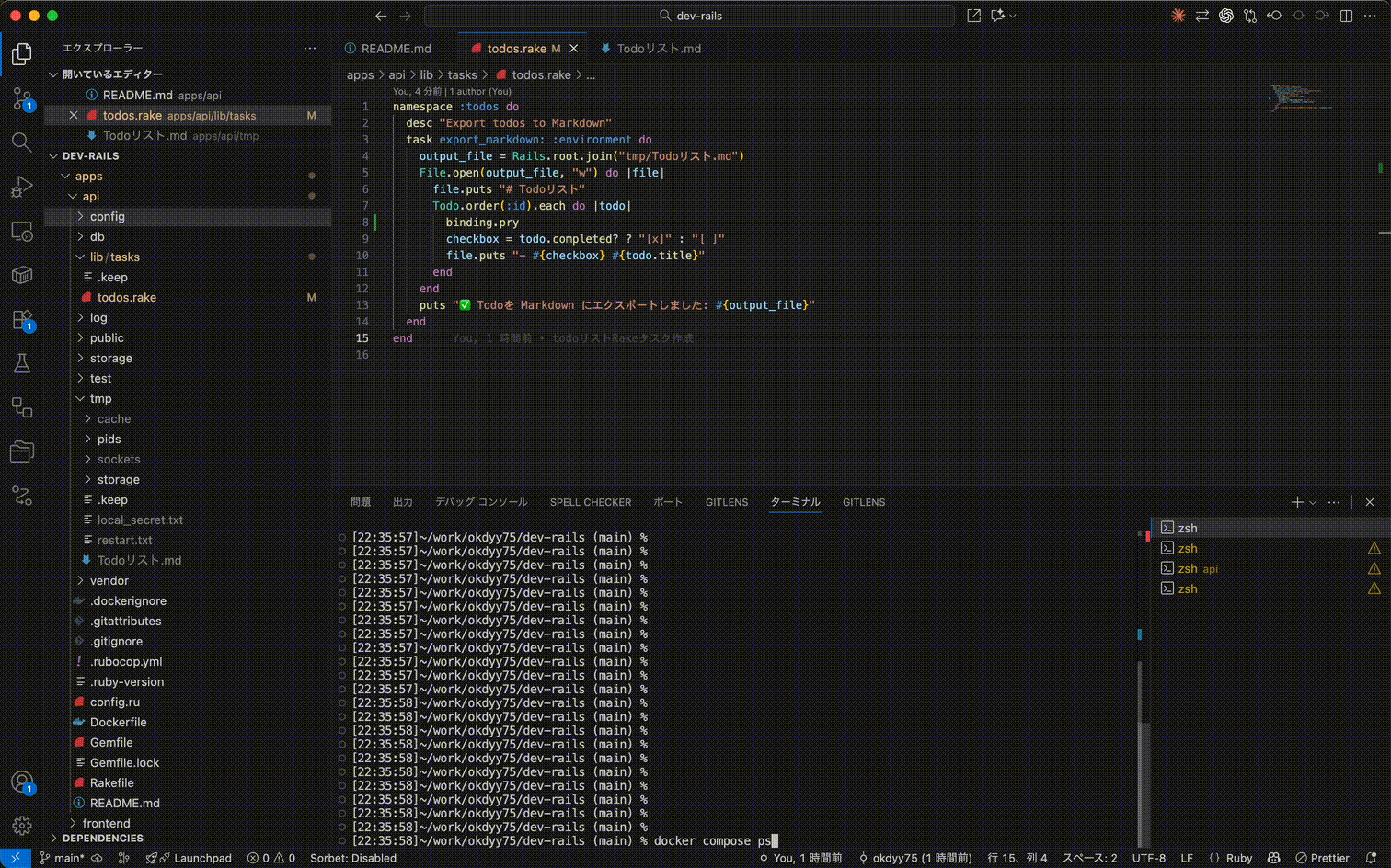
Task: Select the Search icon in the activity bar
Action: tap(22, 142)
